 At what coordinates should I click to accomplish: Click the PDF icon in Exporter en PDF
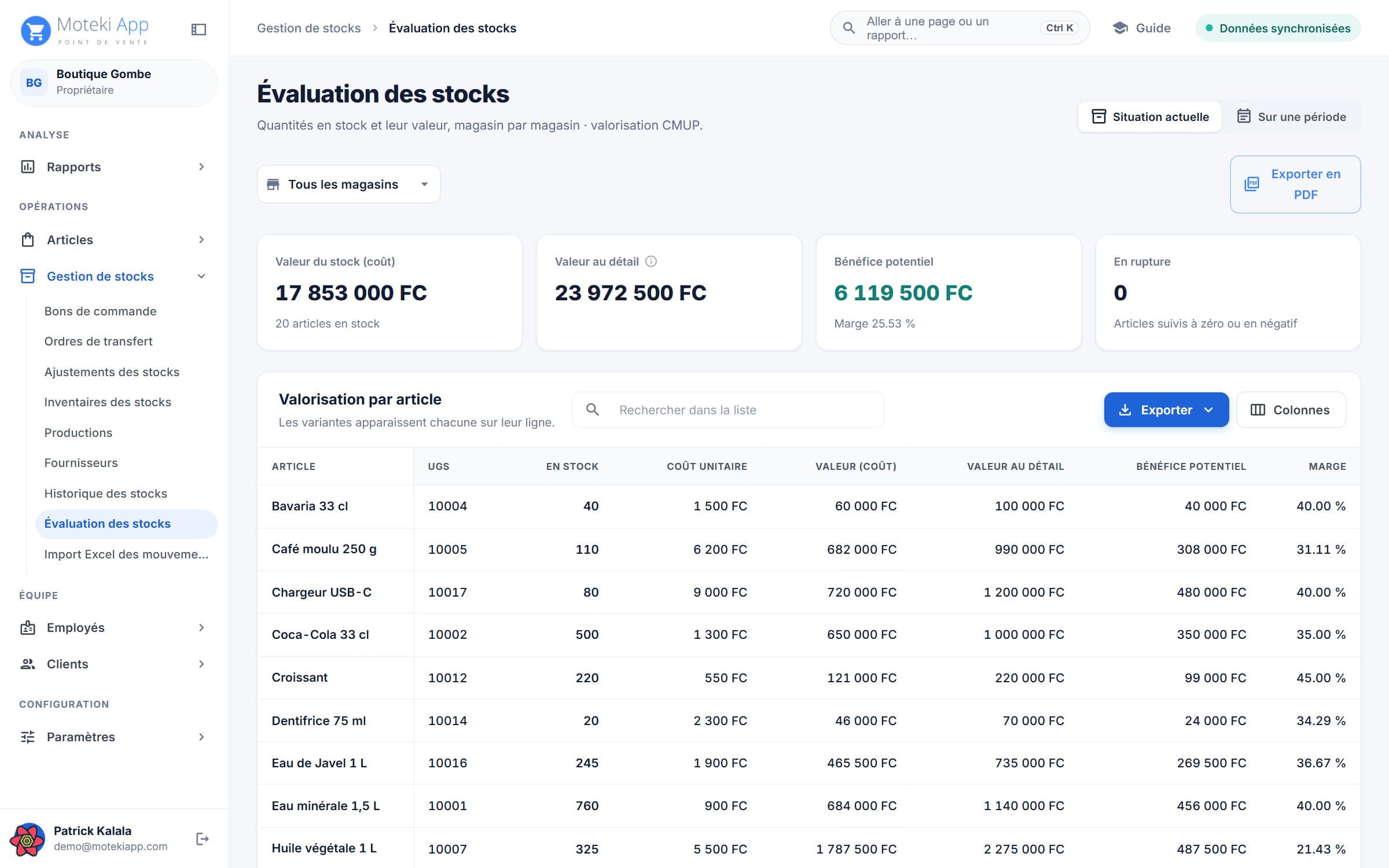point(1251,184)
